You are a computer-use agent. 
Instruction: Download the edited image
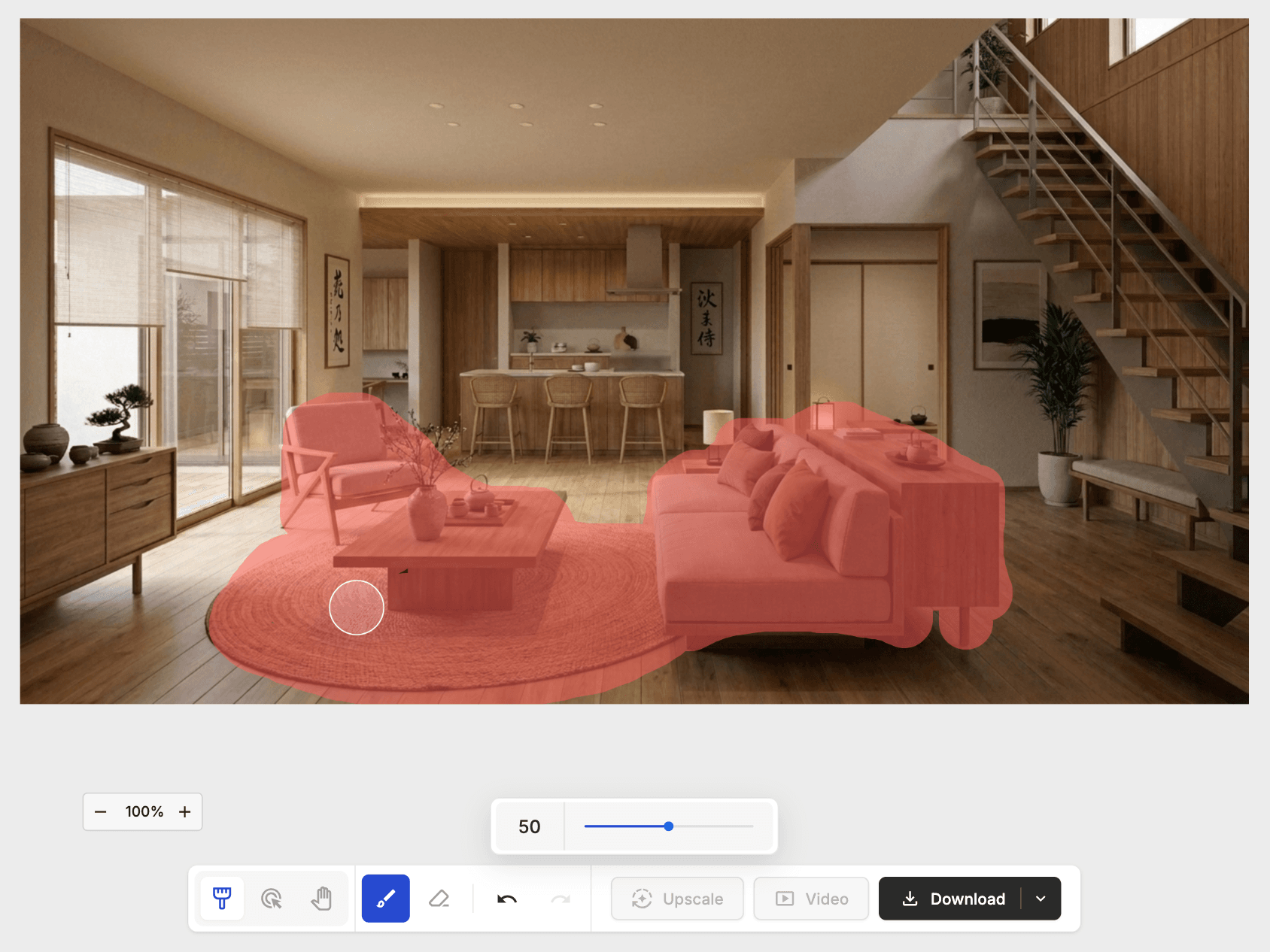point(952,899)
